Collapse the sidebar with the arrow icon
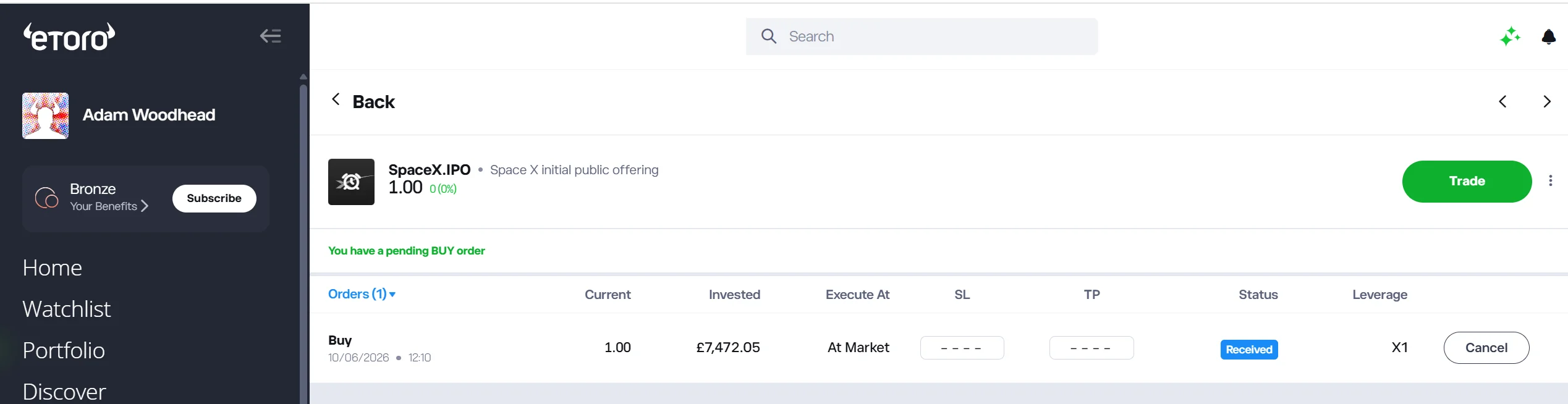 [271, 36]
